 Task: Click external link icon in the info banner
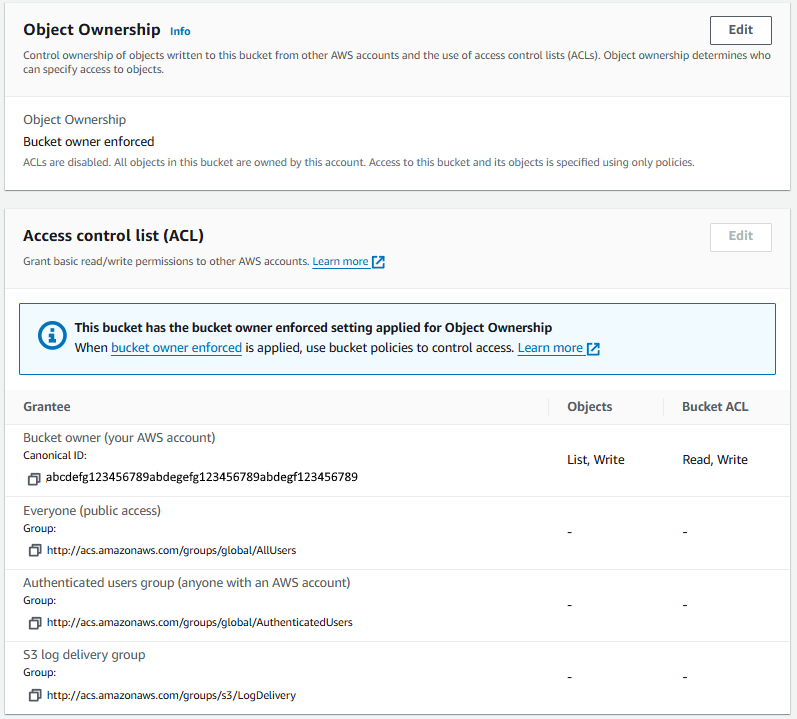[593, 349]
